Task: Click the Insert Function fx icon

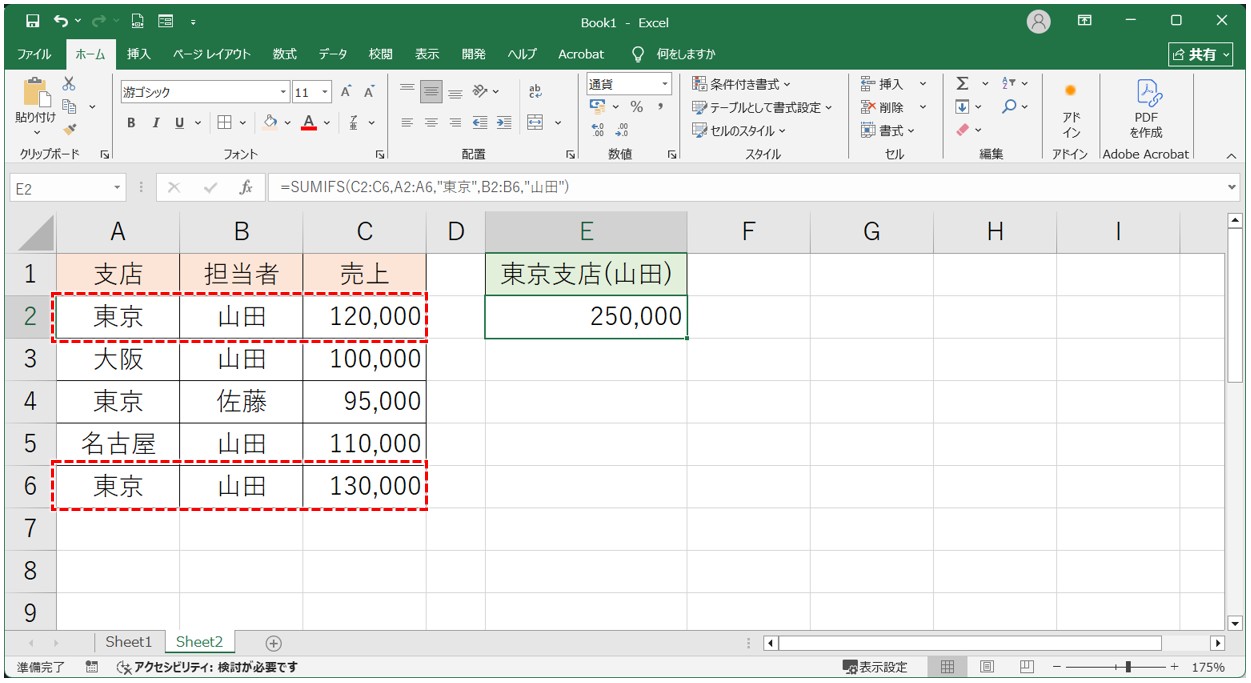Action: point(245,187)
